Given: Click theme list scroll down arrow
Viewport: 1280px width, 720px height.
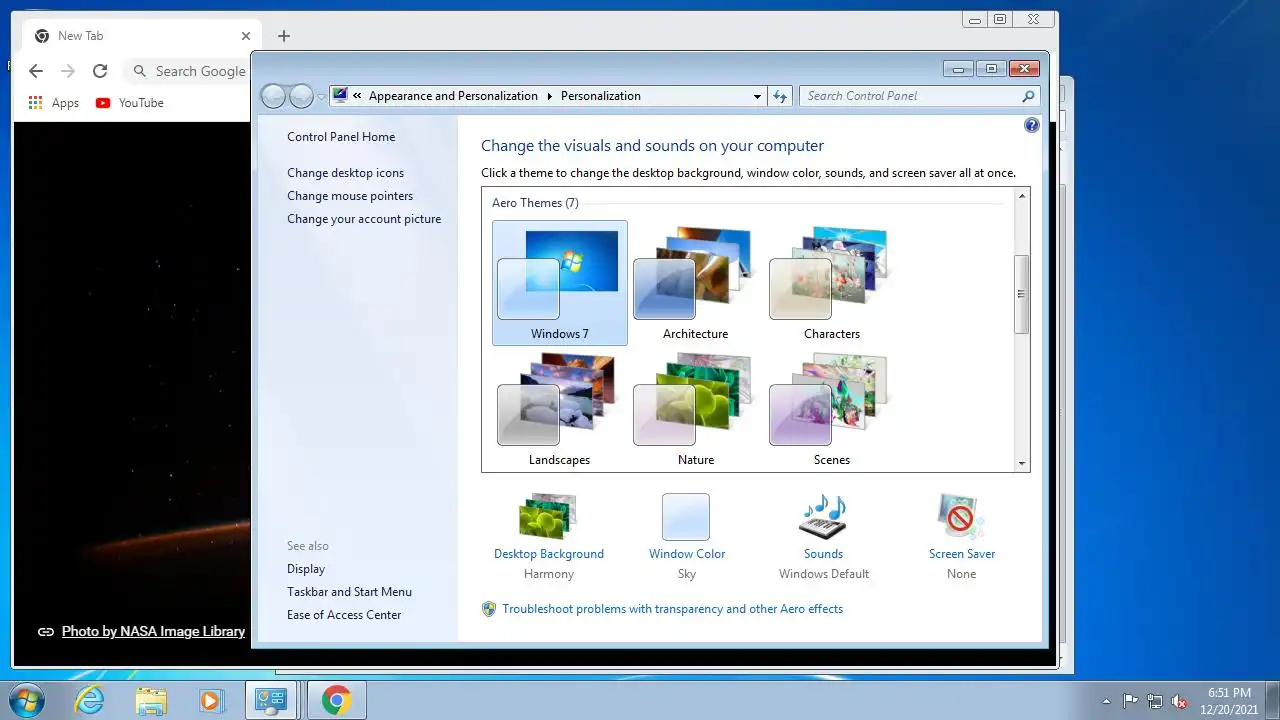Looking at the screenshot, I should [1022, 463].
